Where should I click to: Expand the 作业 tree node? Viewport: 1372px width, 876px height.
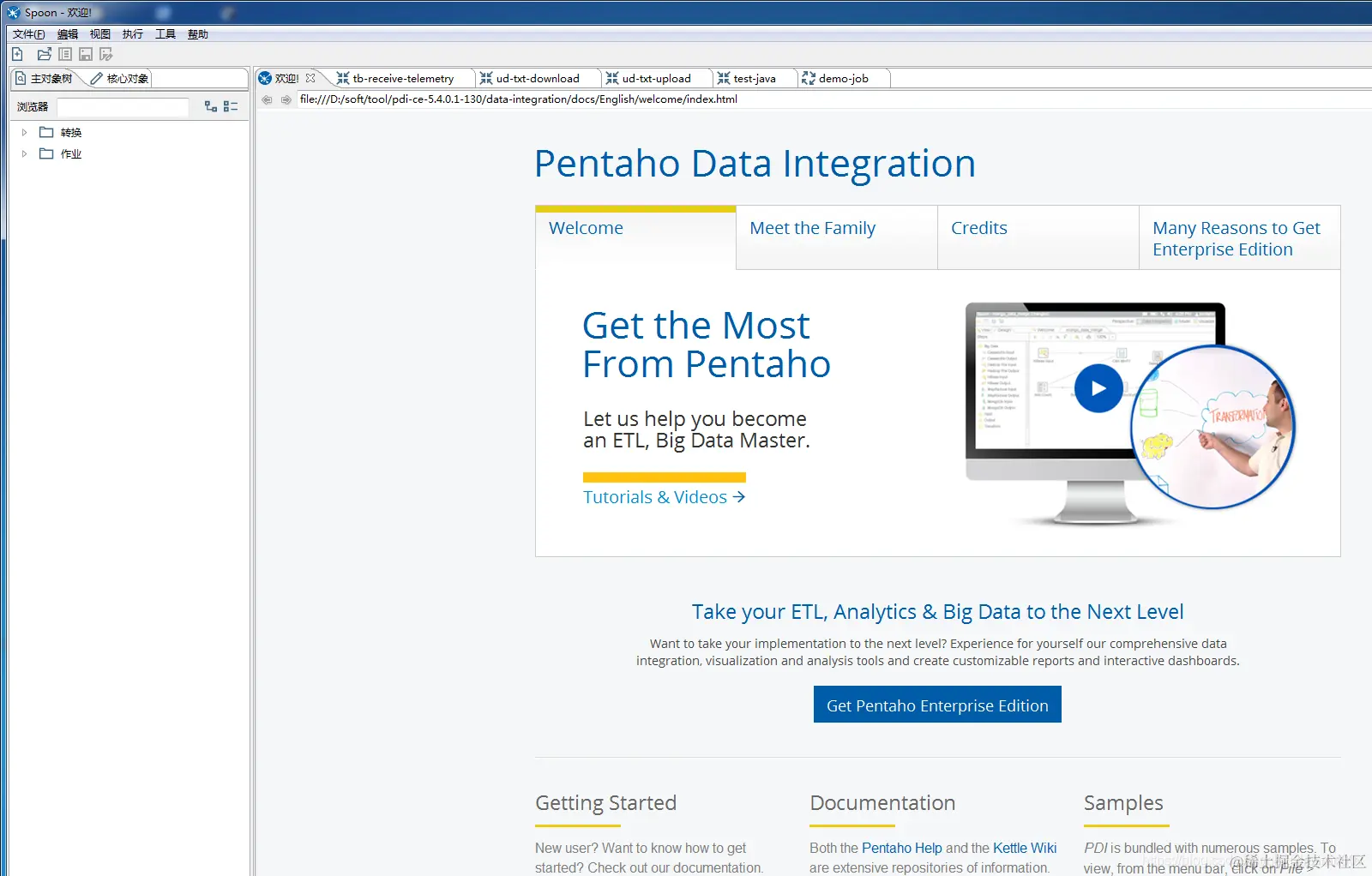pyautogui.click(x=24, y=153)
